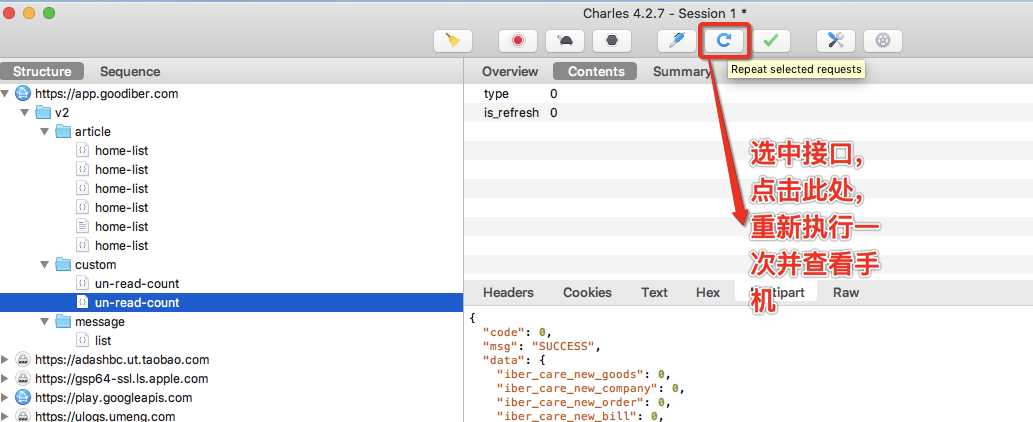Click the custom folder icon
Viewport: 1033px width, 422px height.
[63, 265]
